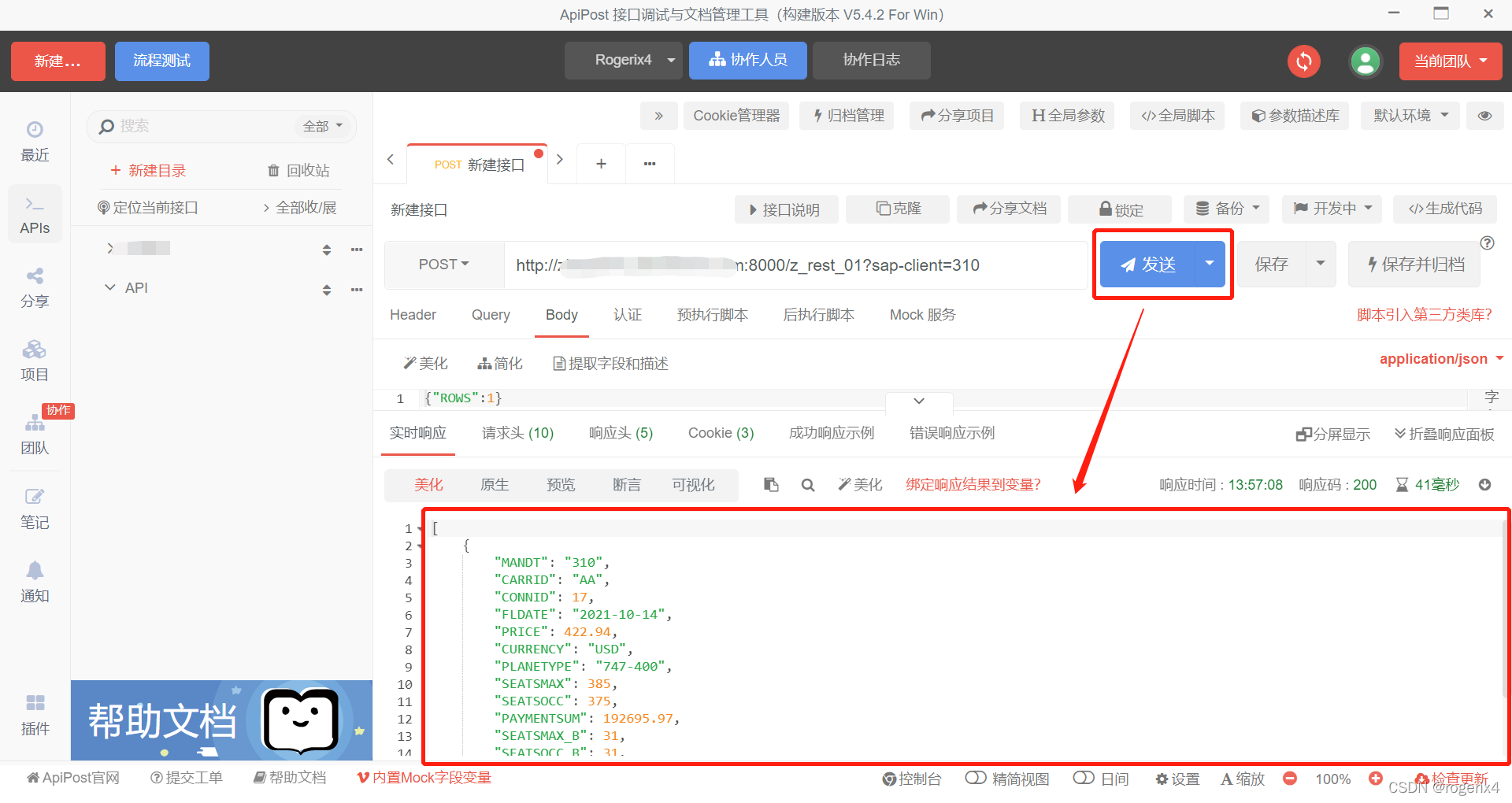Open the 插件 plugins sidebar section
1512x803 pixels.
point(35,715)
